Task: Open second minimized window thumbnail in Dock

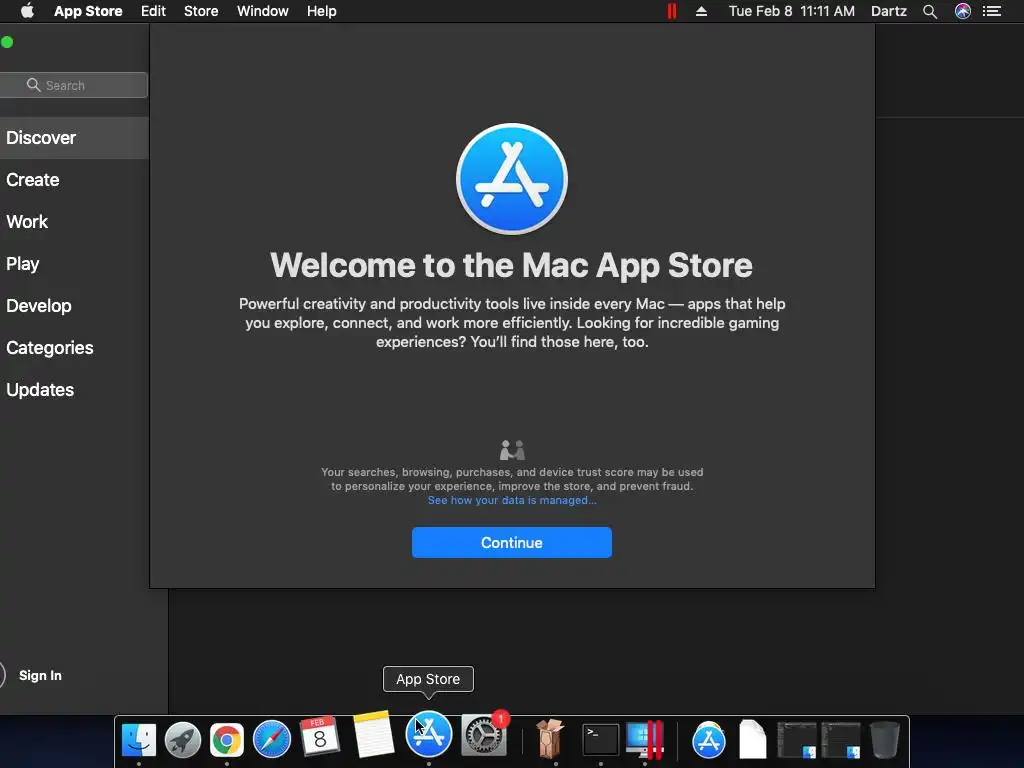Action: click(x=840, y=740)
